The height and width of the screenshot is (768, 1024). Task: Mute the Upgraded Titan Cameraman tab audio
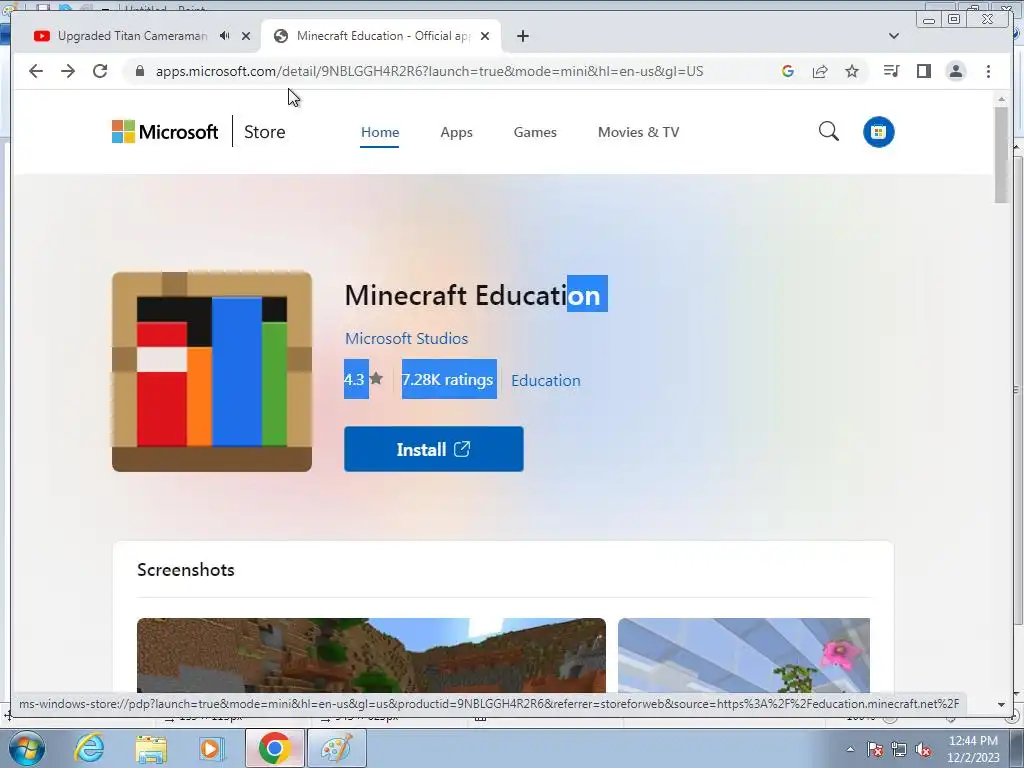click(x=225, y=36)
